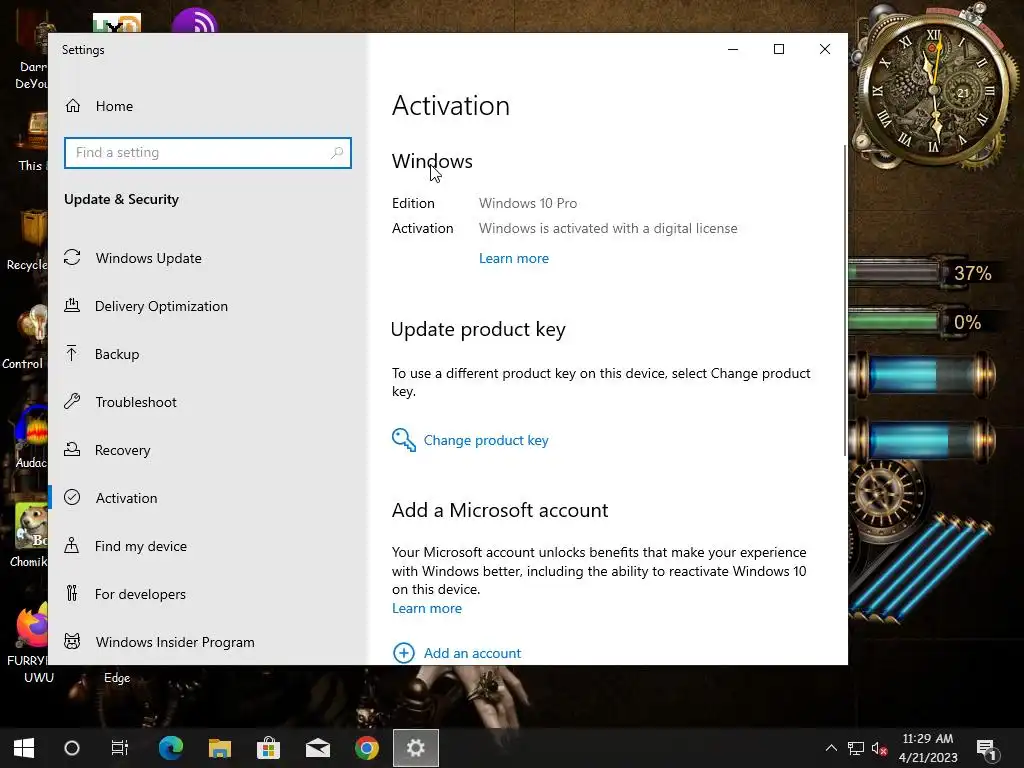Launch Microsoft Edge from taskbar
Viewport: 1024px width, 768px height.
(170, 748)
